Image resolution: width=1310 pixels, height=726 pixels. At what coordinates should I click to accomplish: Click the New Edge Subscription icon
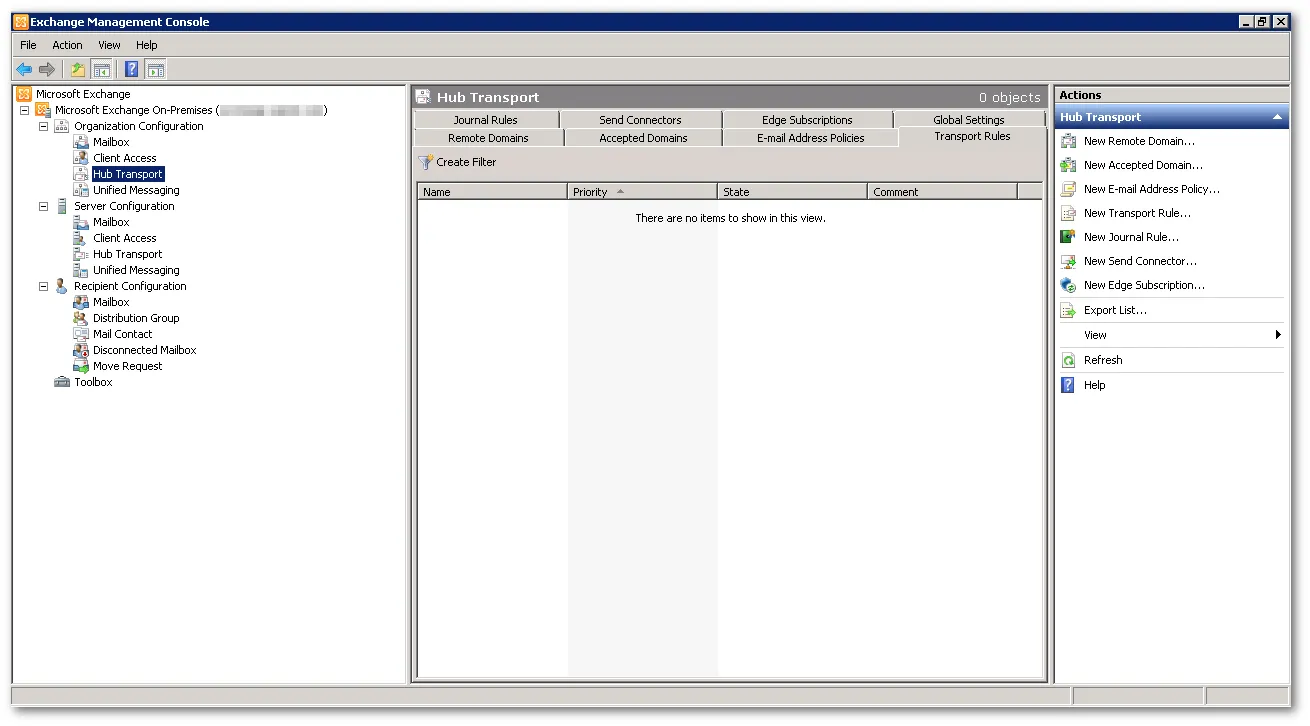pyautogui.click(x=1068, y=285)
